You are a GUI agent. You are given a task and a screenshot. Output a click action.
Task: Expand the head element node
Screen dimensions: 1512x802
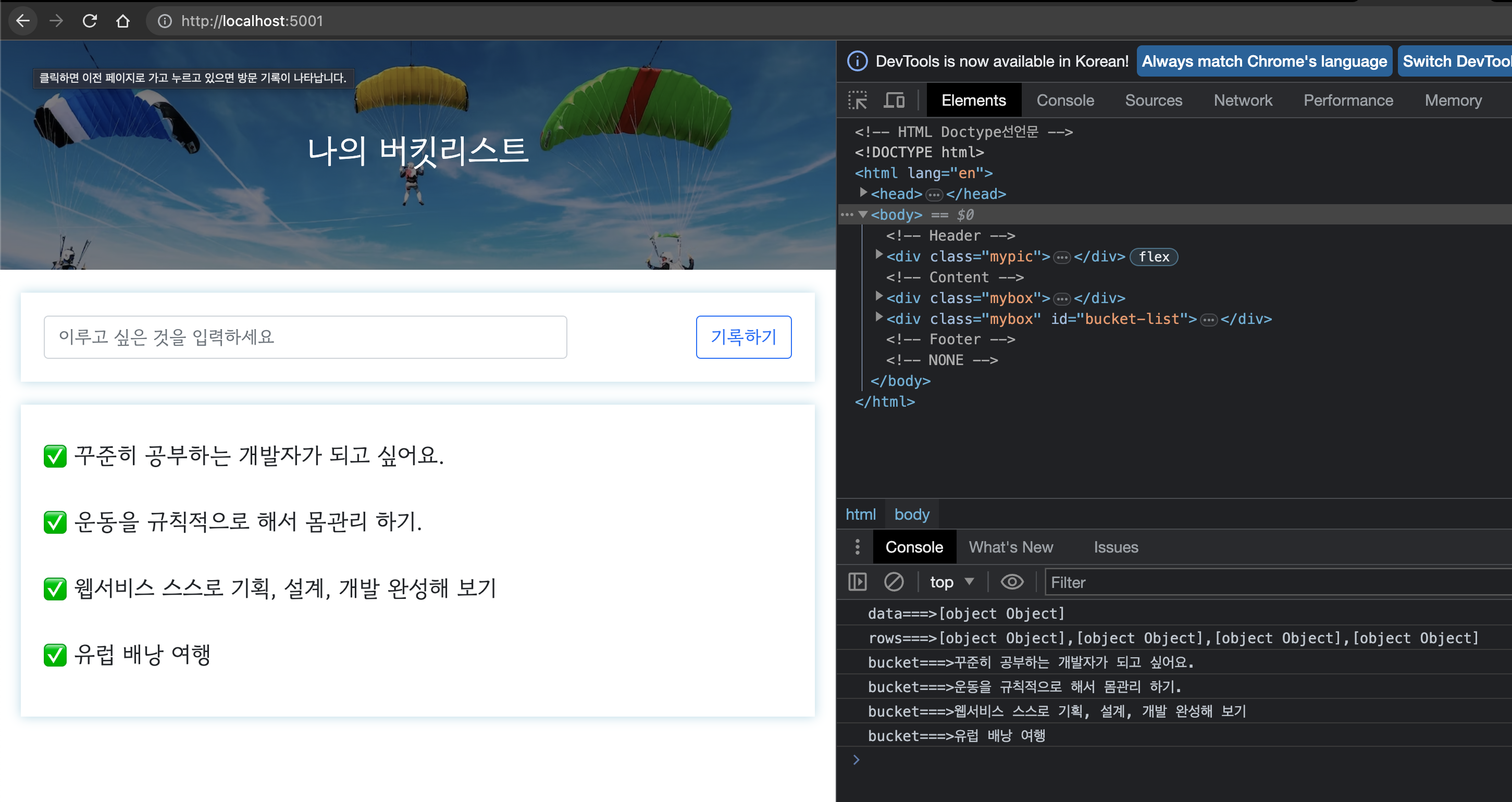(x=863, y=193)
